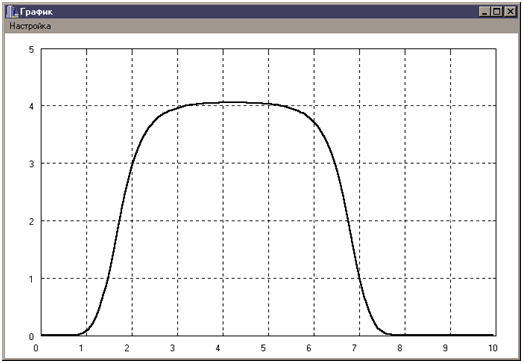
Task: Click the y-axis label 1
Action: tap(31, 279)
